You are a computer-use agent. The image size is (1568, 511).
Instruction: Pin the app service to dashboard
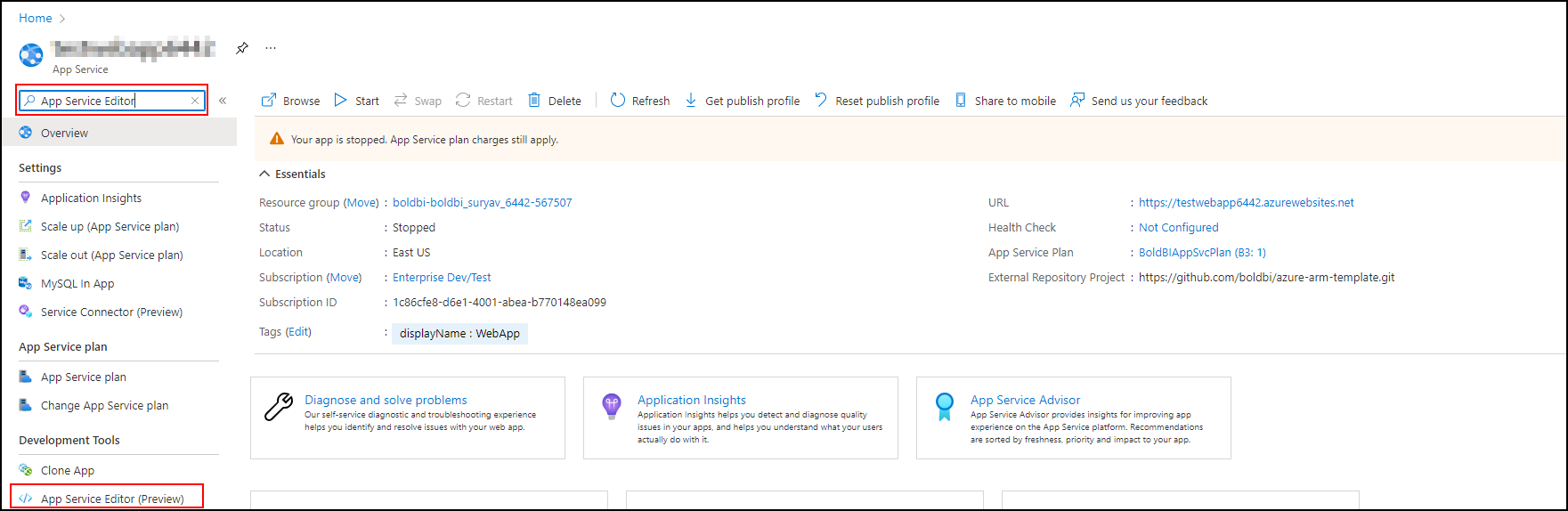242,48
